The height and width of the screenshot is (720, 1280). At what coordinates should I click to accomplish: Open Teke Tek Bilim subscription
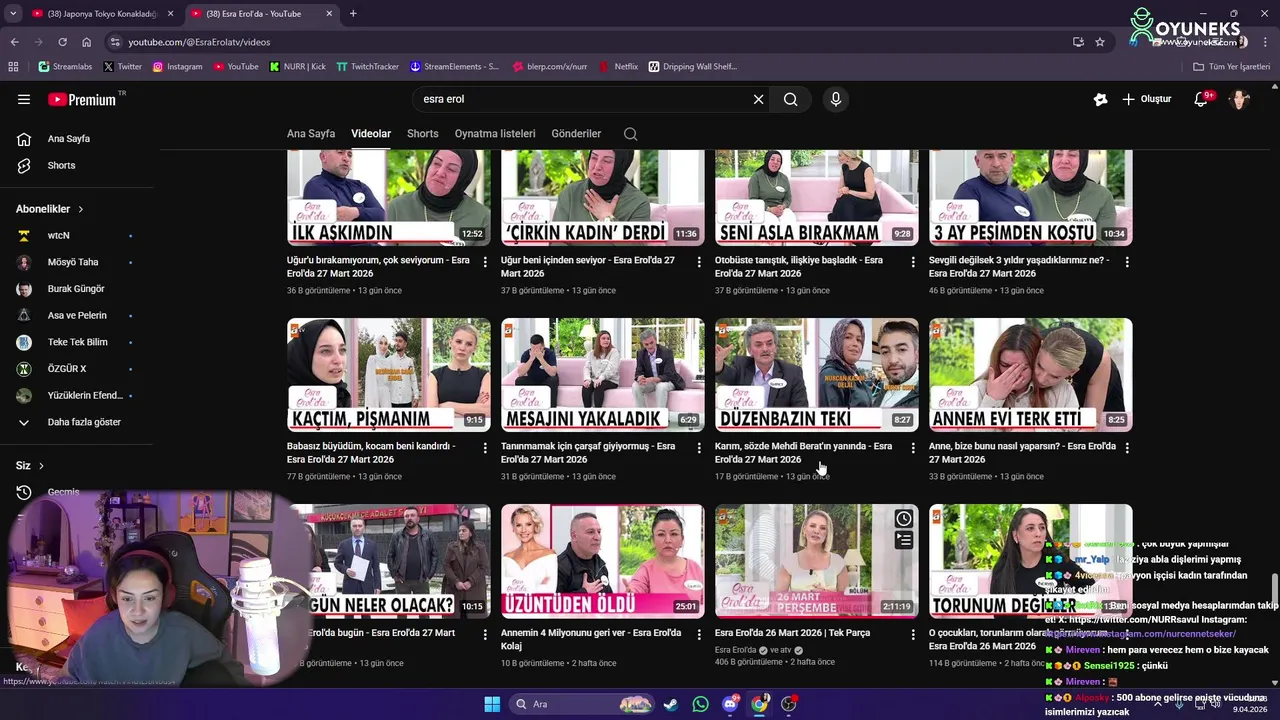pos(76,342)
